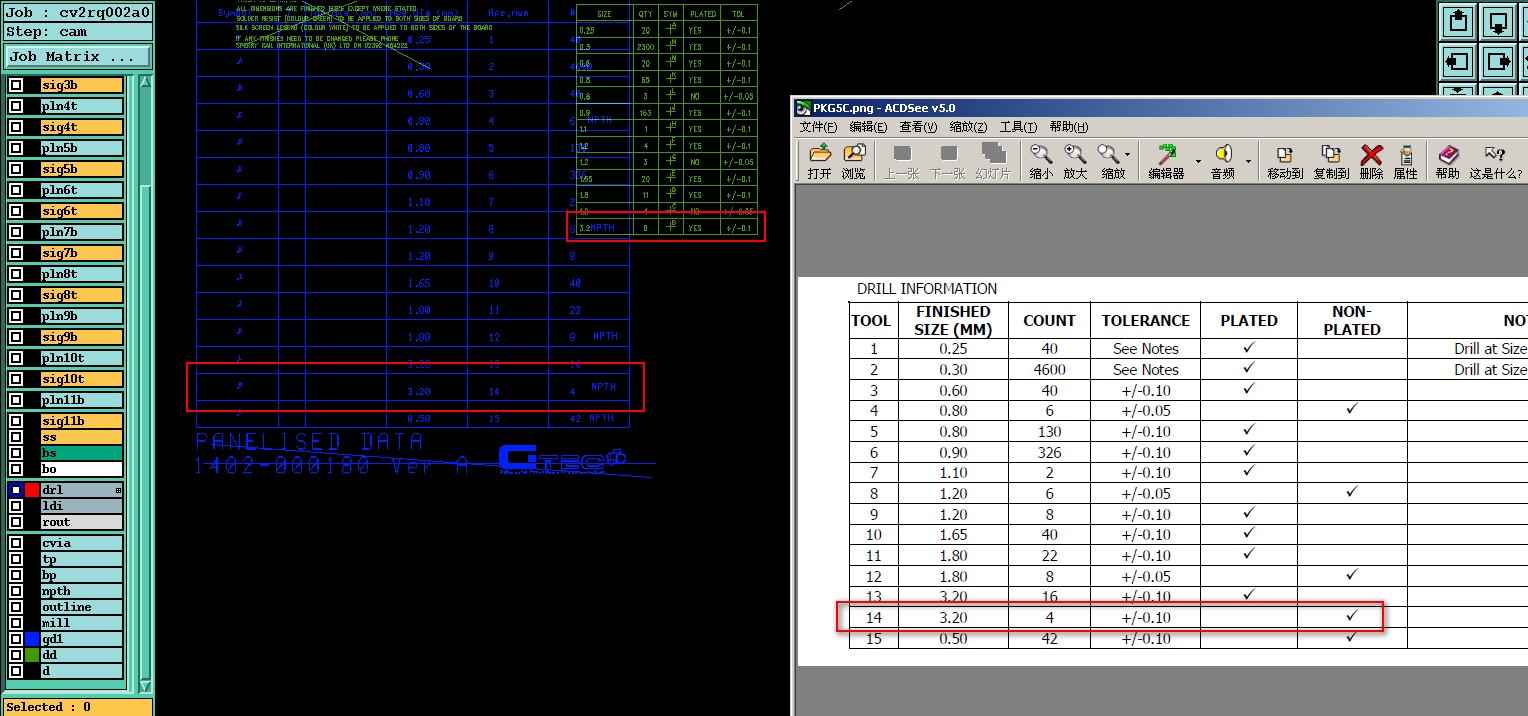The height and width of the screenshot is (716, 1528).
Task: Click the DRILL INFORMATION heading in image
Action: click(927, 289)
